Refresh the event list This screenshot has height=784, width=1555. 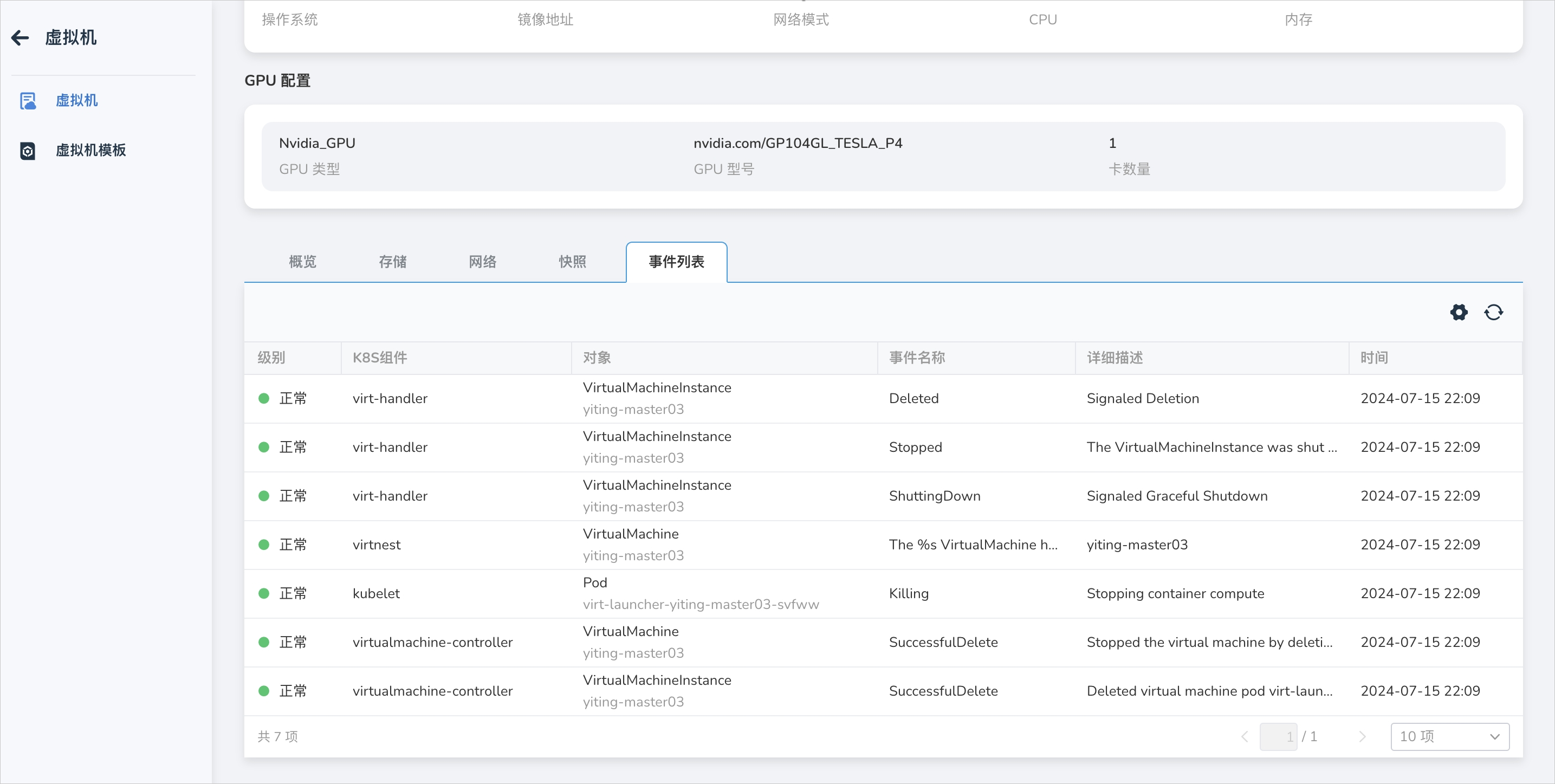coord(1493,312)
